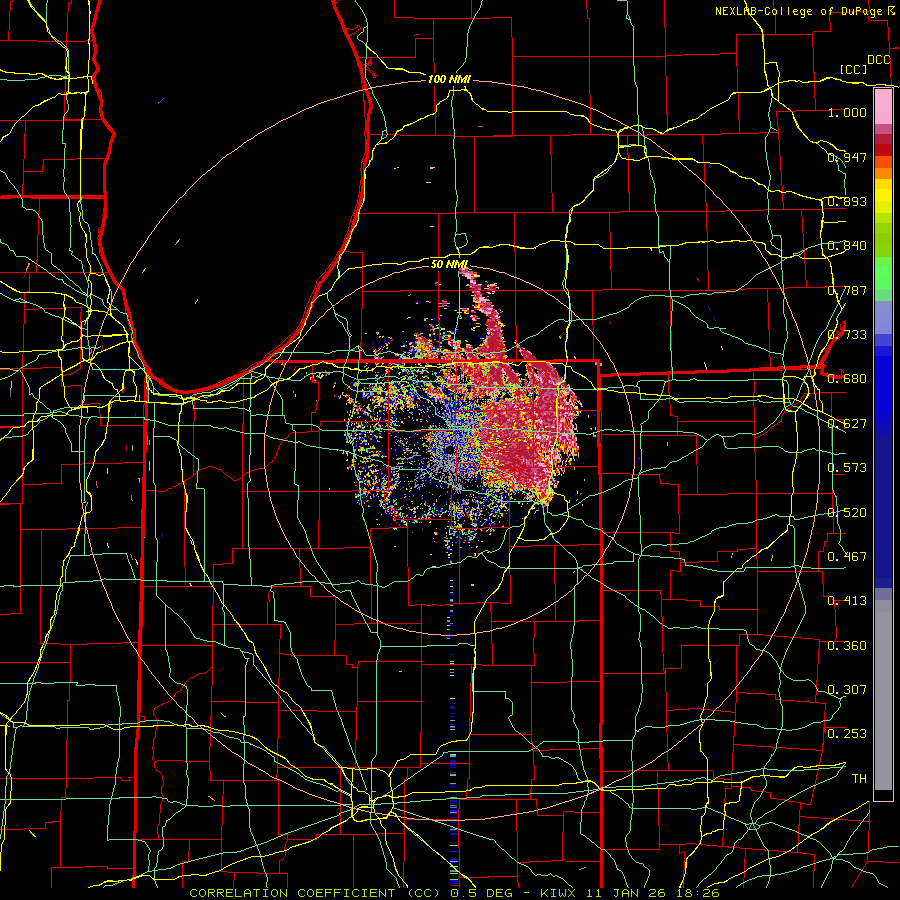The width and height of the screenshot is (900, 900).
Task: Select the 0.627 scale label
Action: tap(847, 424)
